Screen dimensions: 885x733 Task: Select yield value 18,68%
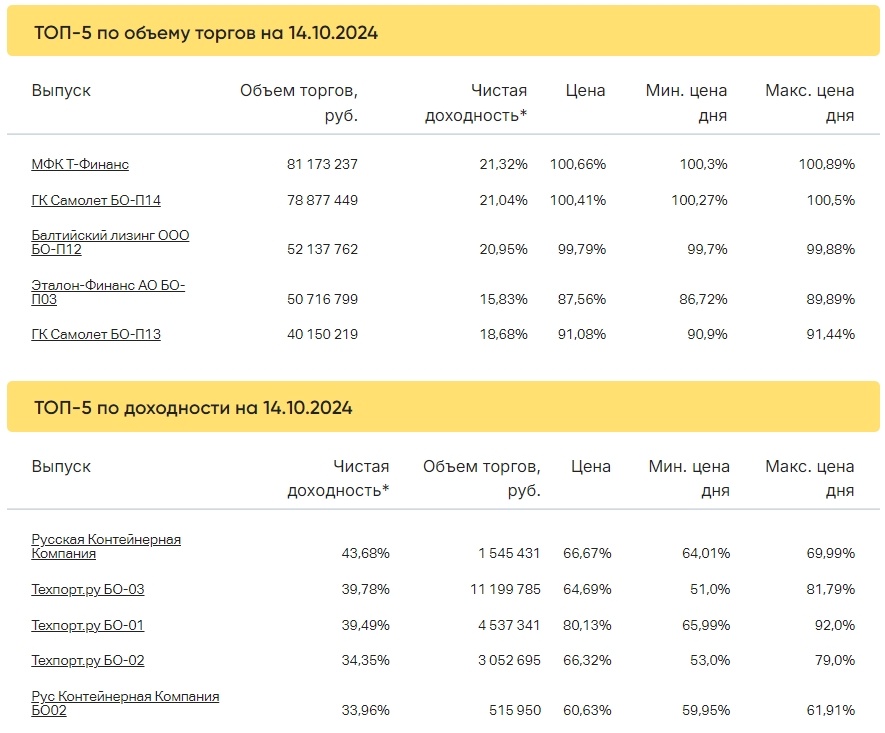click(x=503, y=335)
